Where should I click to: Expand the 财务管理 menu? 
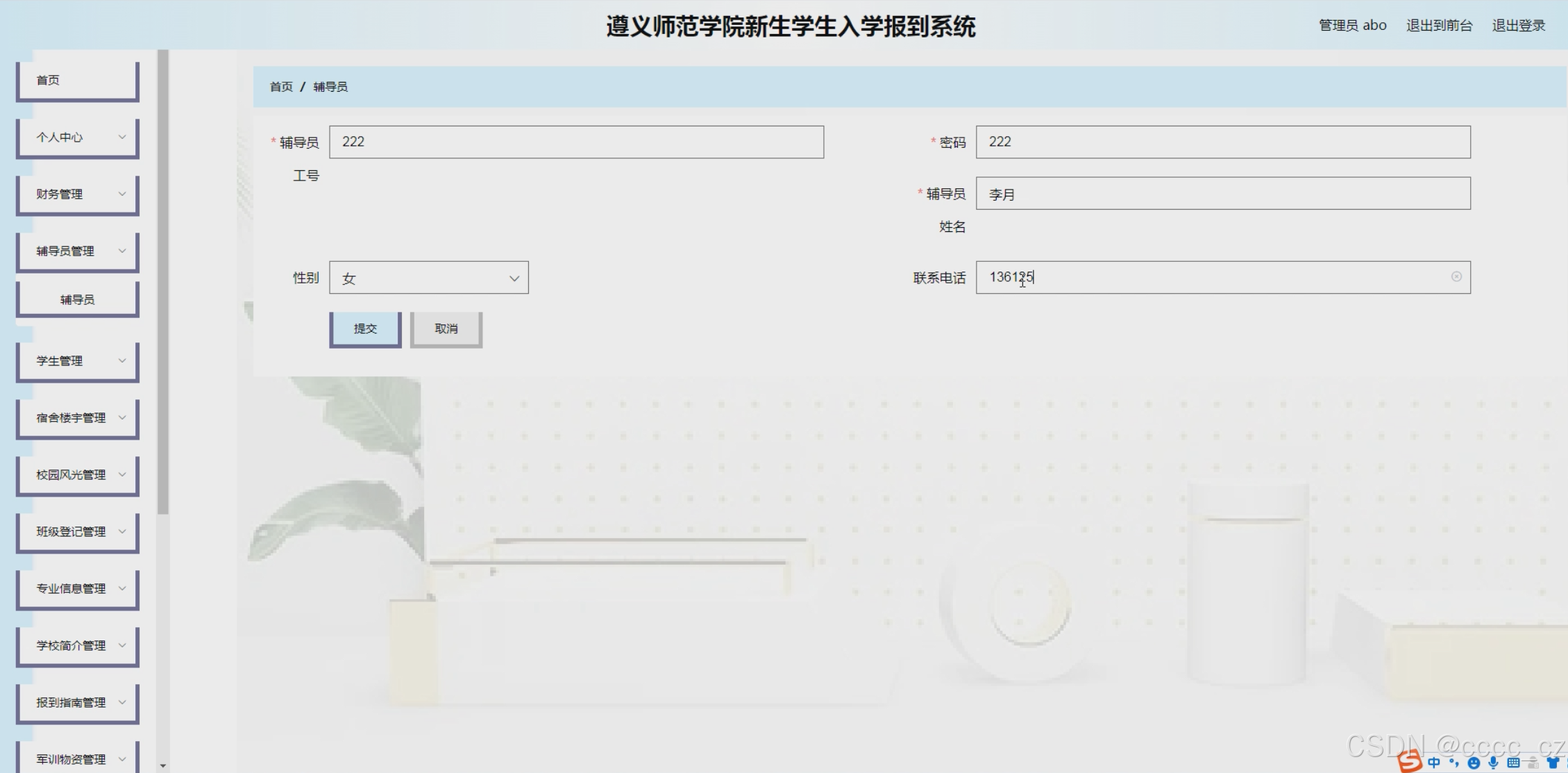click(x=77, y=194)
